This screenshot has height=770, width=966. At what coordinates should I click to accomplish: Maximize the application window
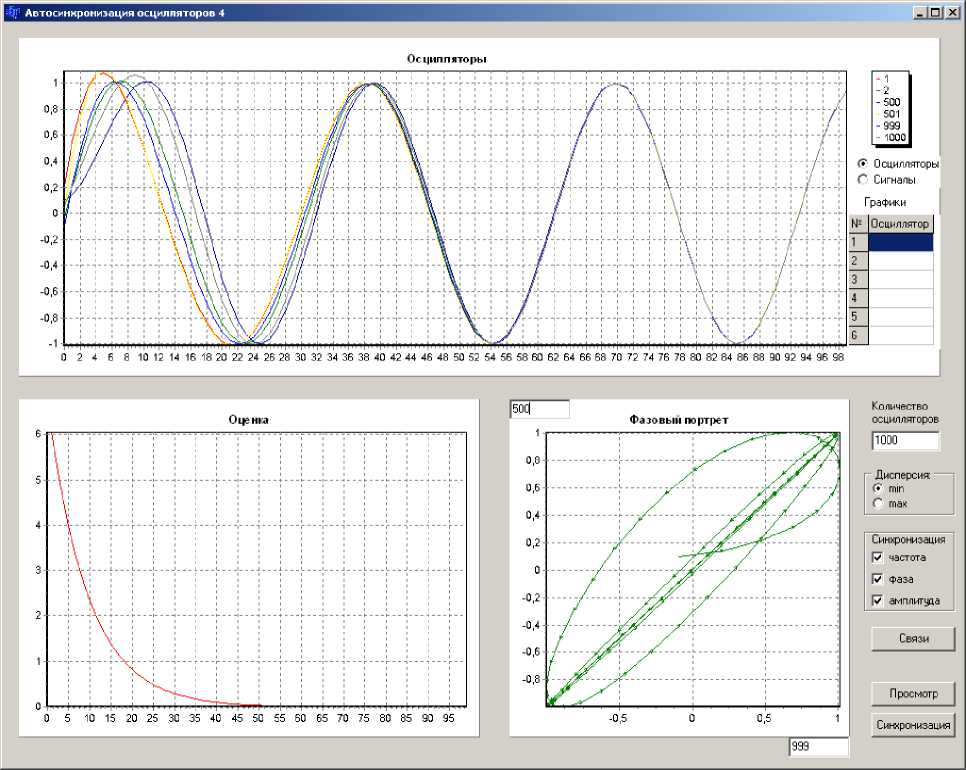(935, 12)
